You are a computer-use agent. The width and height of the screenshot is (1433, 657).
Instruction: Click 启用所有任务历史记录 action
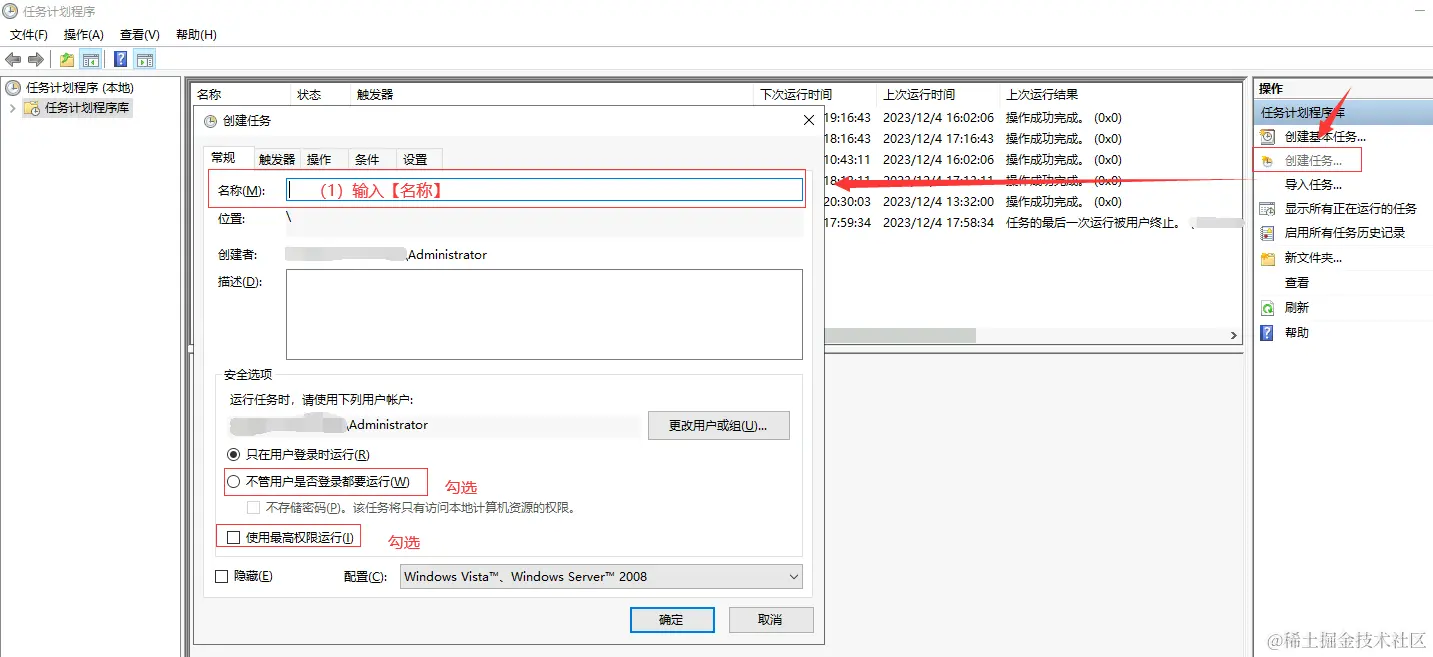(x=1345, y=233)
